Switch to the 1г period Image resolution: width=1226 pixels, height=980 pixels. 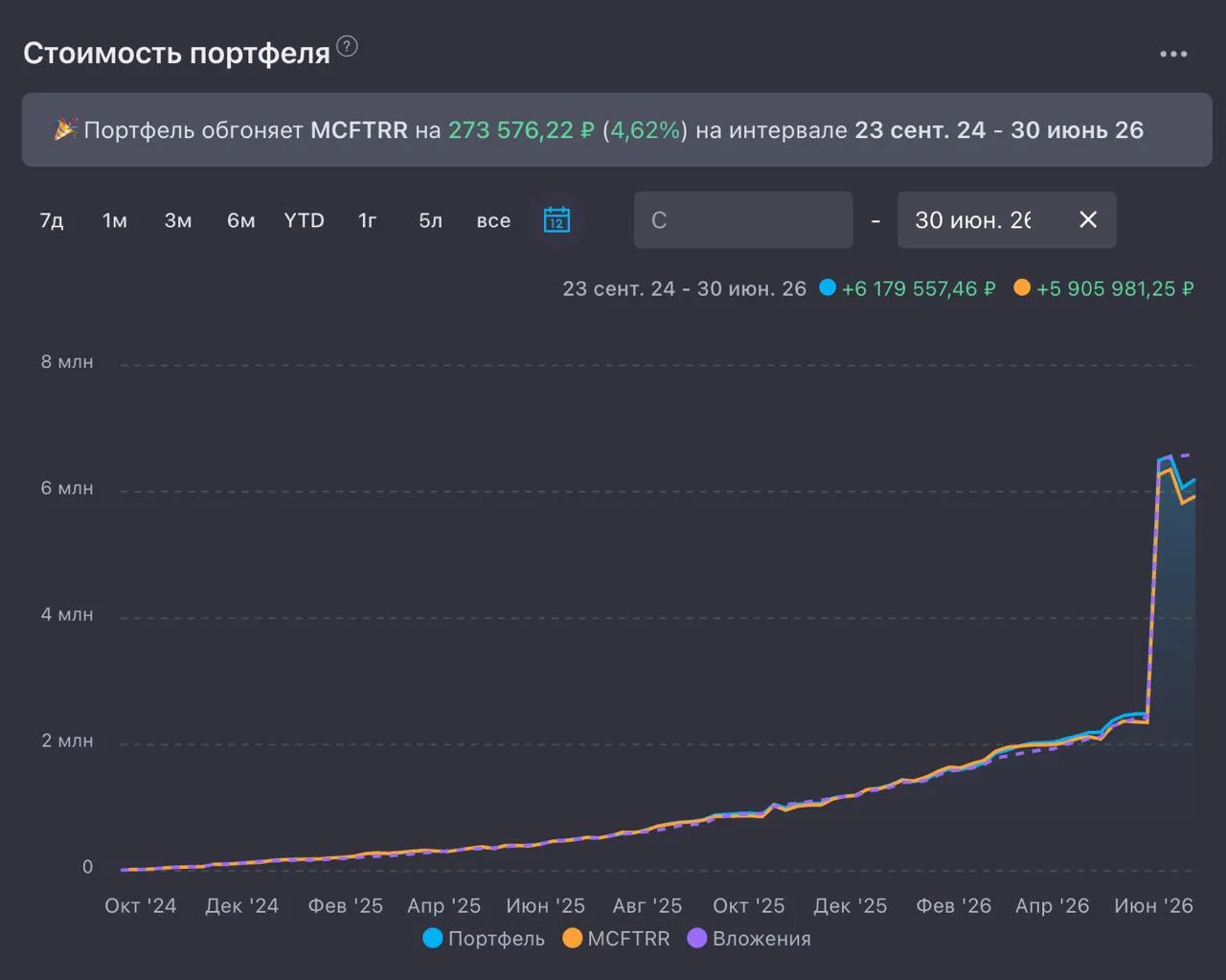[x=368, y=220]
